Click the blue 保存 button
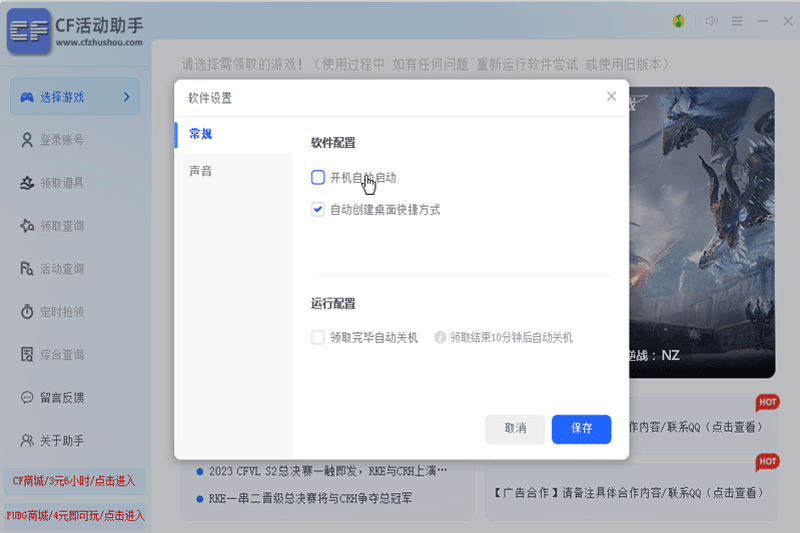 pyautogui.click(x=581, y=429)
